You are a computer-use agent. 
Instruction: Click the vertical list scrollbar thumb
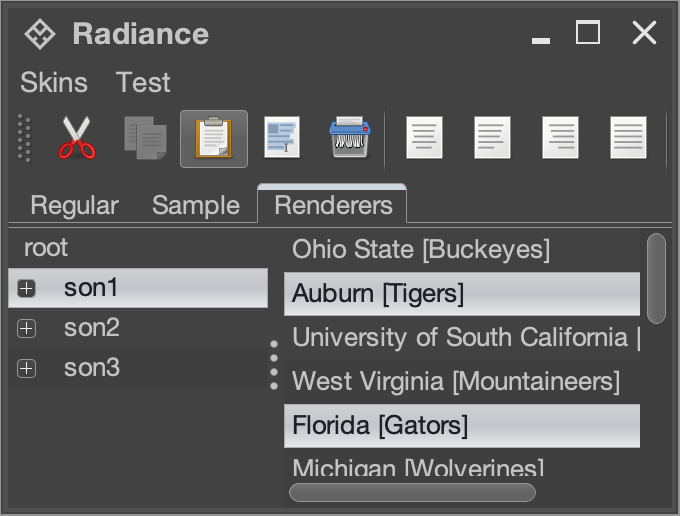(656, 278)
